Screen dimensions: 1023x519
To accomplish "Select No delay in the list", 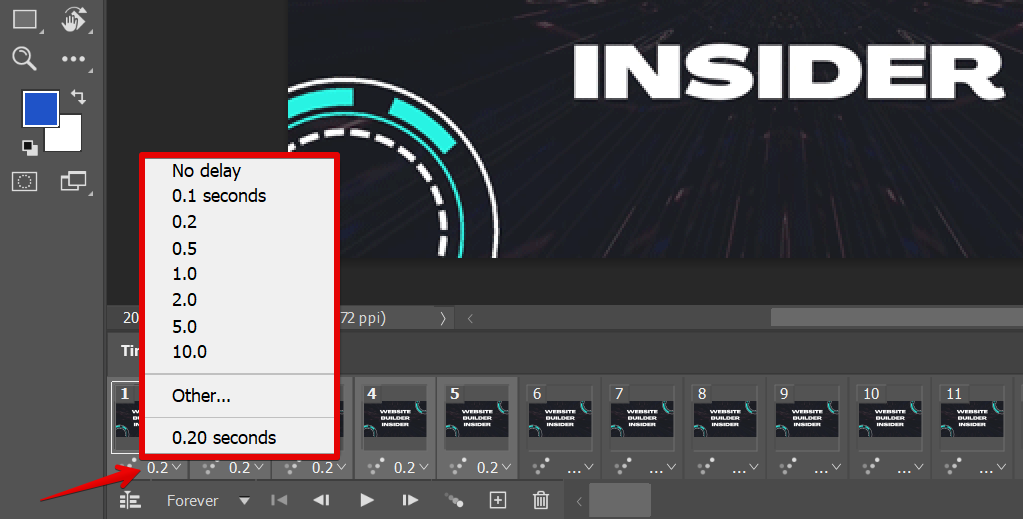I will pos(206,171).
